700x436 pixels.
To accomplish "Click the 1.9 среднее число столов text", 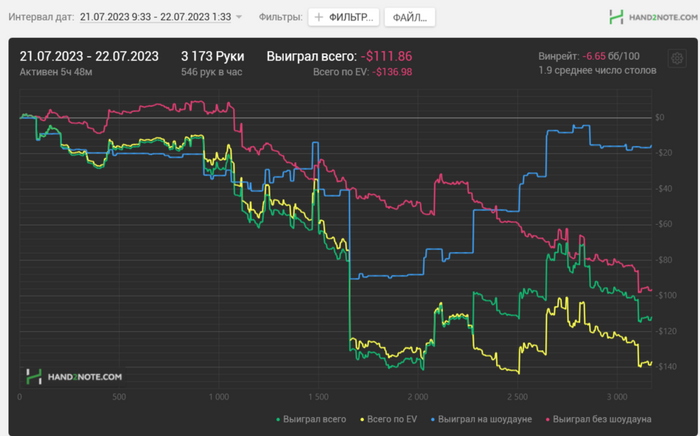I will point(597,71).
